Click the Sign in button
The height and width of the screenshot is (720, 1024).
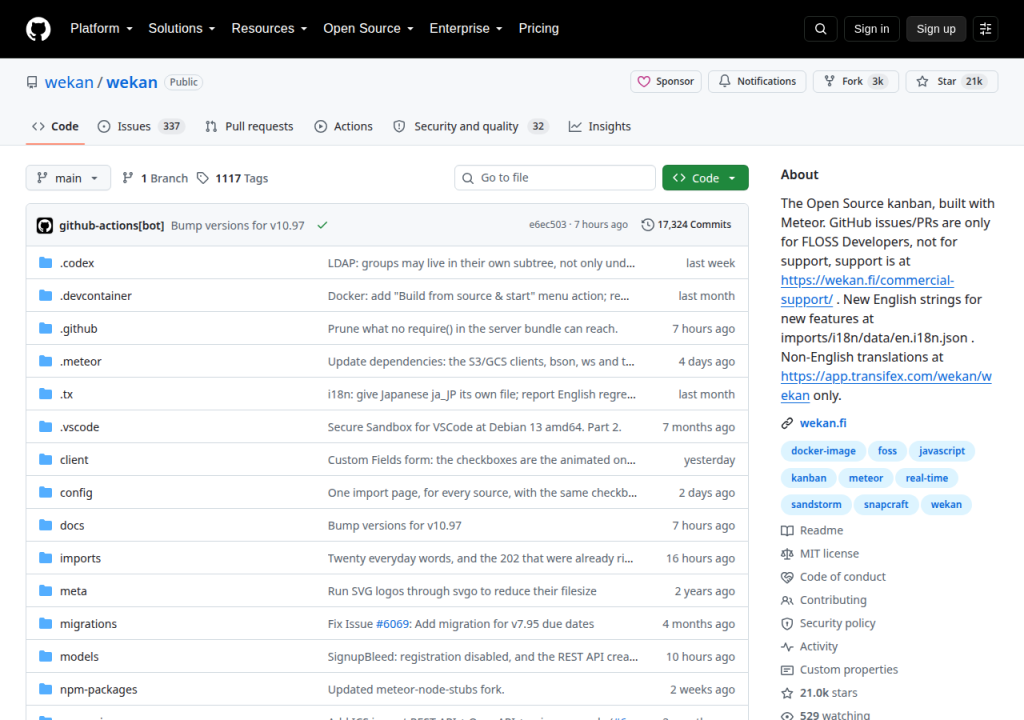[x=871, y=29]
